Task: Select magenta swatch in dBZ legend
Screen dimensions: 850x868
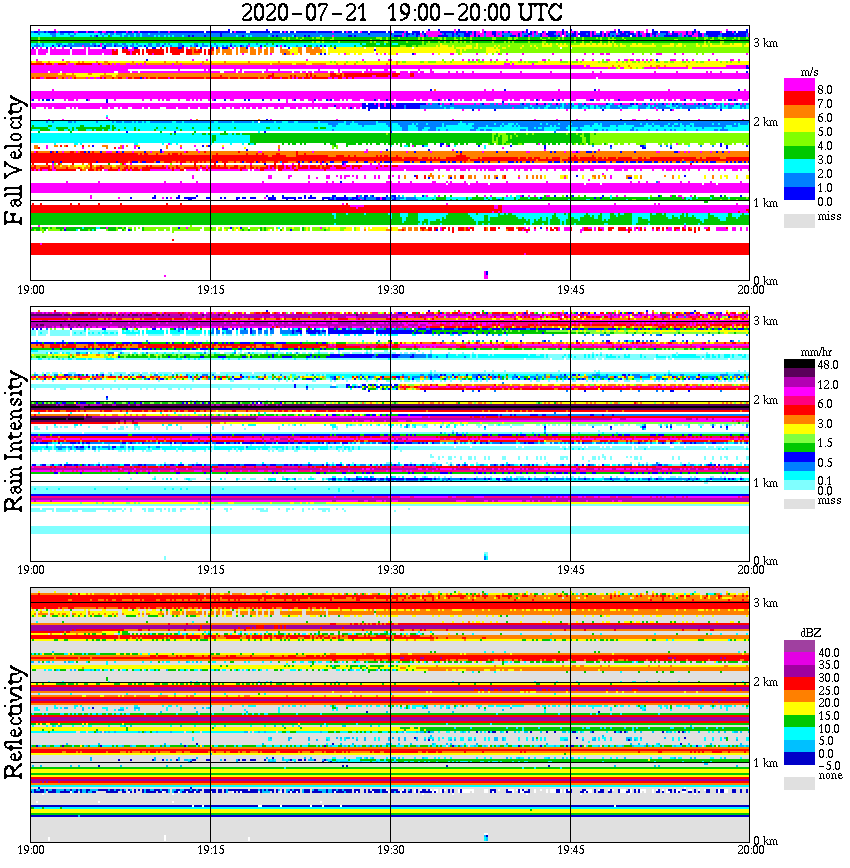Action: click(x=800, y=659)
